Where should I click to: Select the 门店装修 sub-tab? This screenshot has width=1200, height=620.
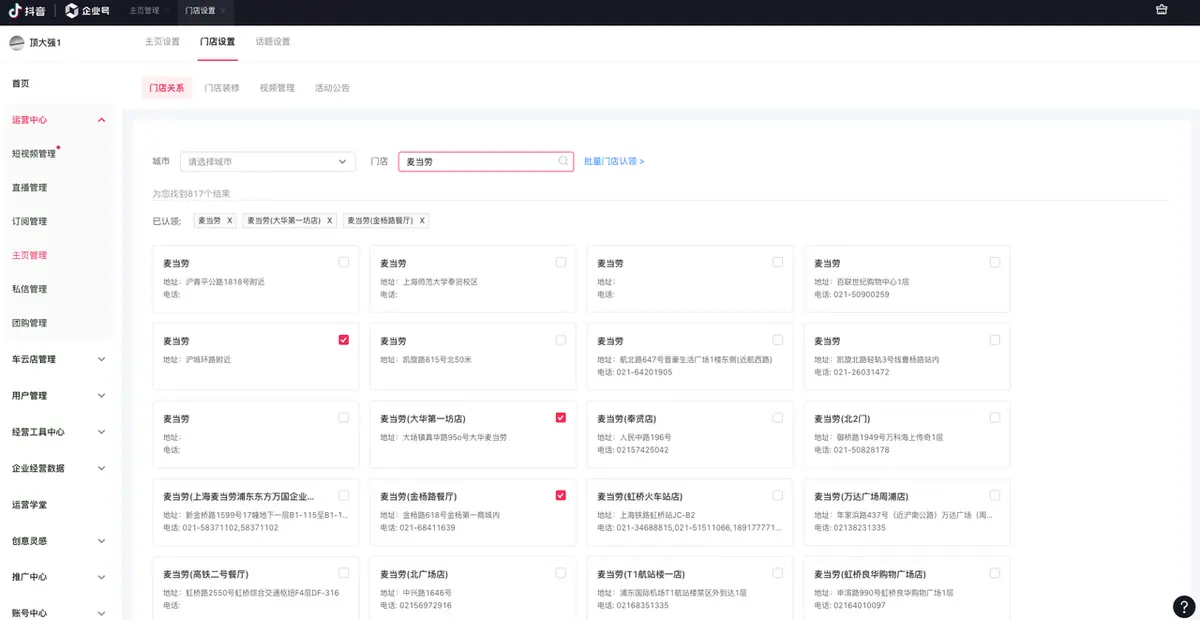(222, 88)
